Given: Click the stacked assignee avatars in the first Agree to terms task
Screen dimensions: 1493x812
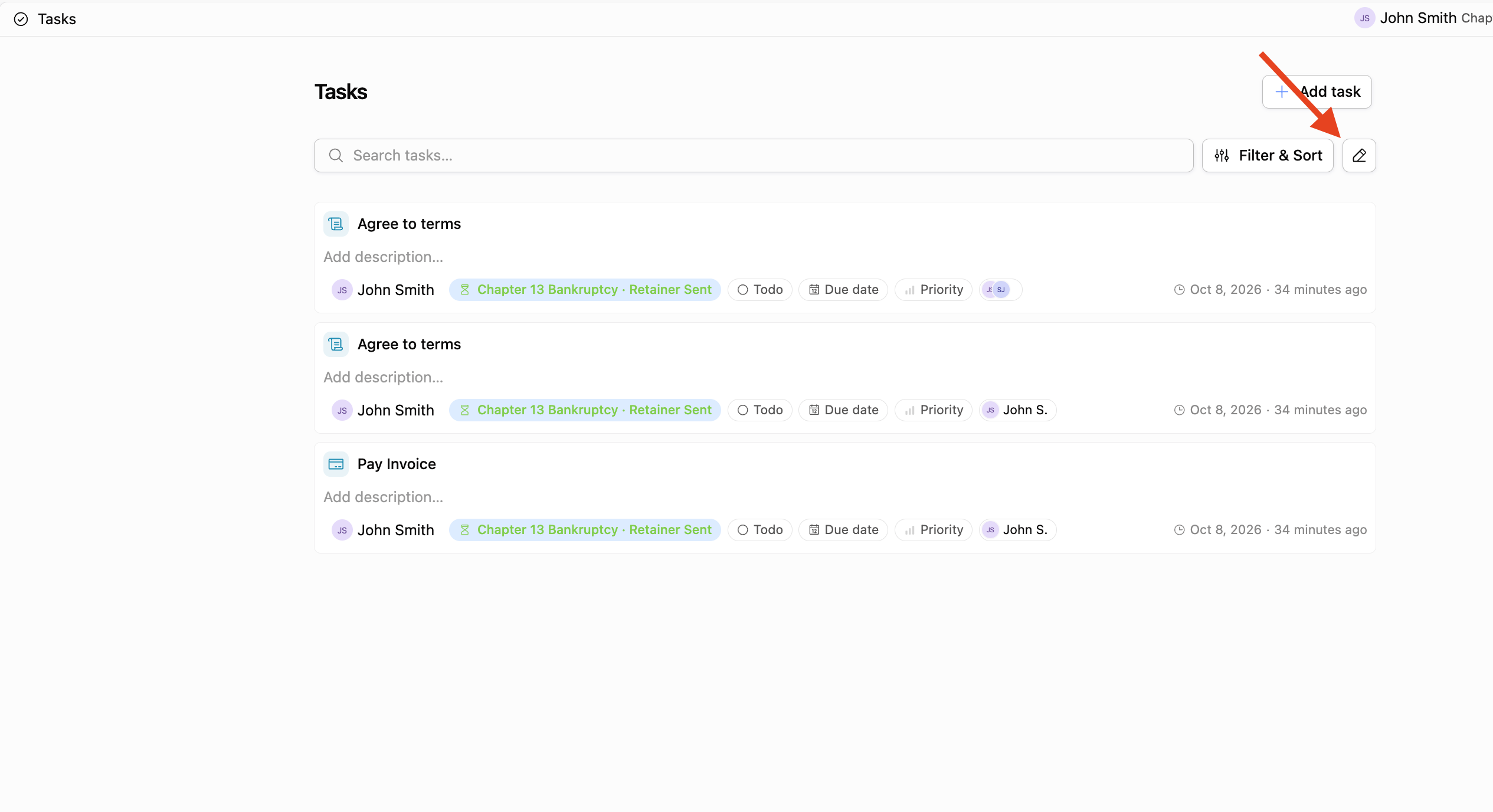Looking at the screenshot, I should [x=1000, y=290].
